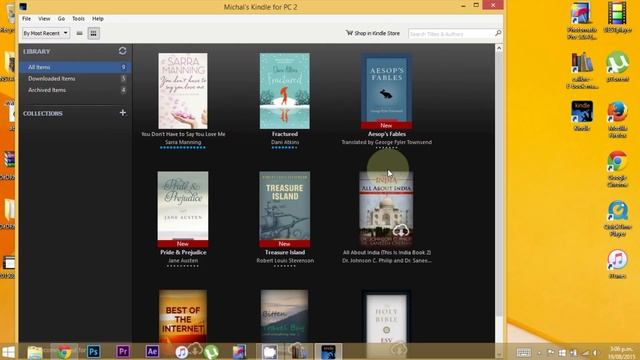The height and width of the screenshot is (360, 640).
Task: Open the View menu
Action: (x=44, y=19)
